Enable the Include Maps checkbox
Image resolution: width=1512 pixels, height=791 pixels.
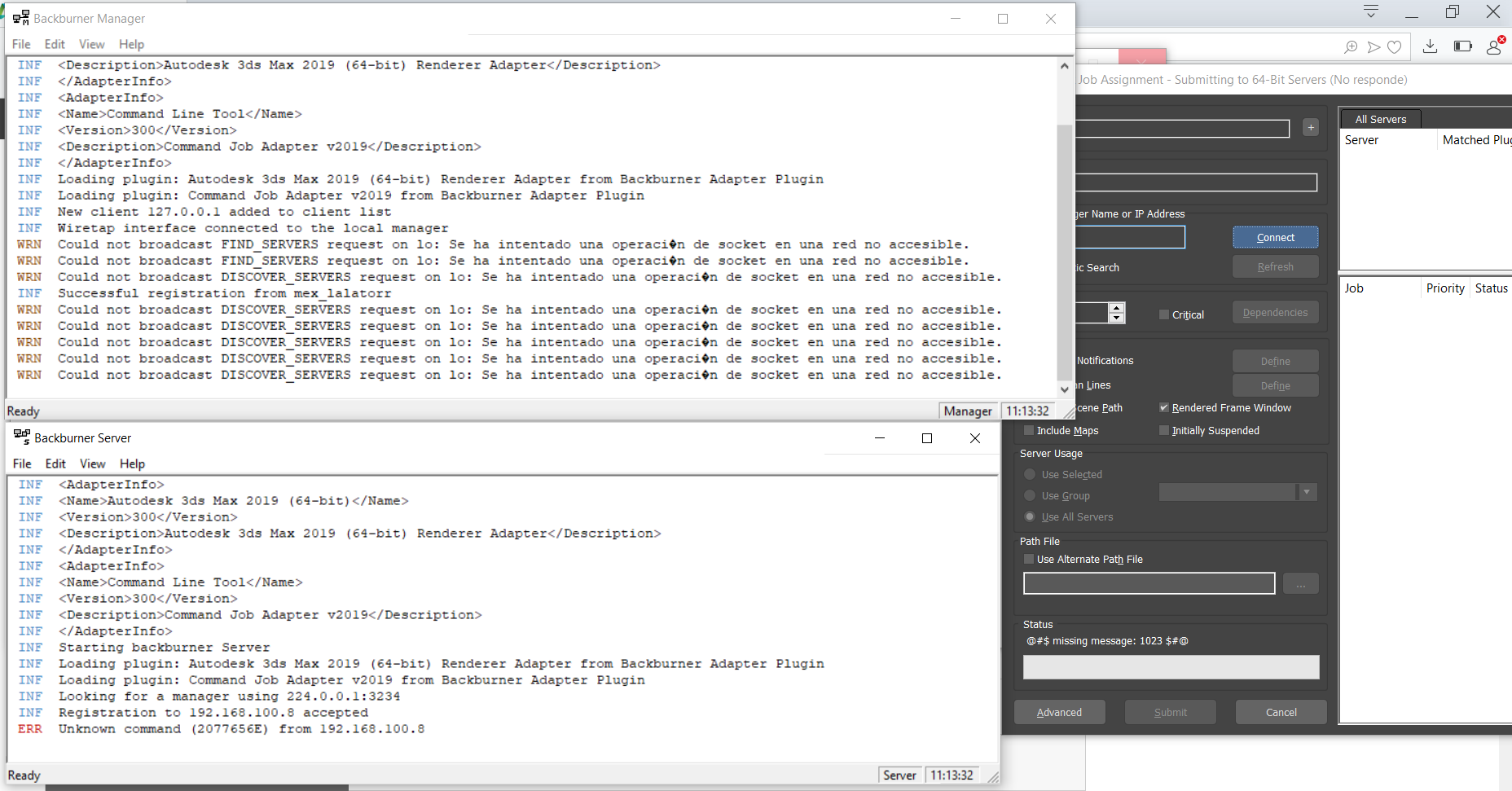(x=1029, y=430)
